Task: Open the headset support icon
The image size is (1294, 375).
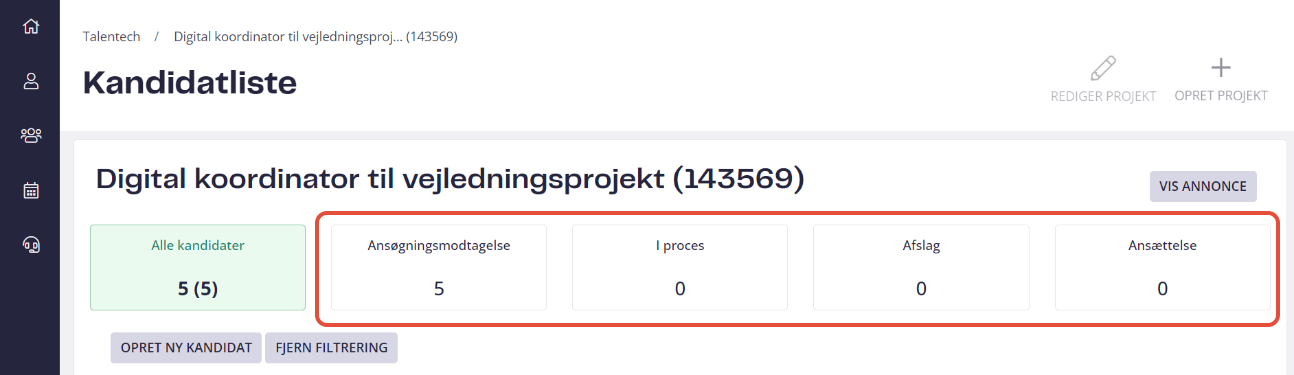Action: point(31,244)
